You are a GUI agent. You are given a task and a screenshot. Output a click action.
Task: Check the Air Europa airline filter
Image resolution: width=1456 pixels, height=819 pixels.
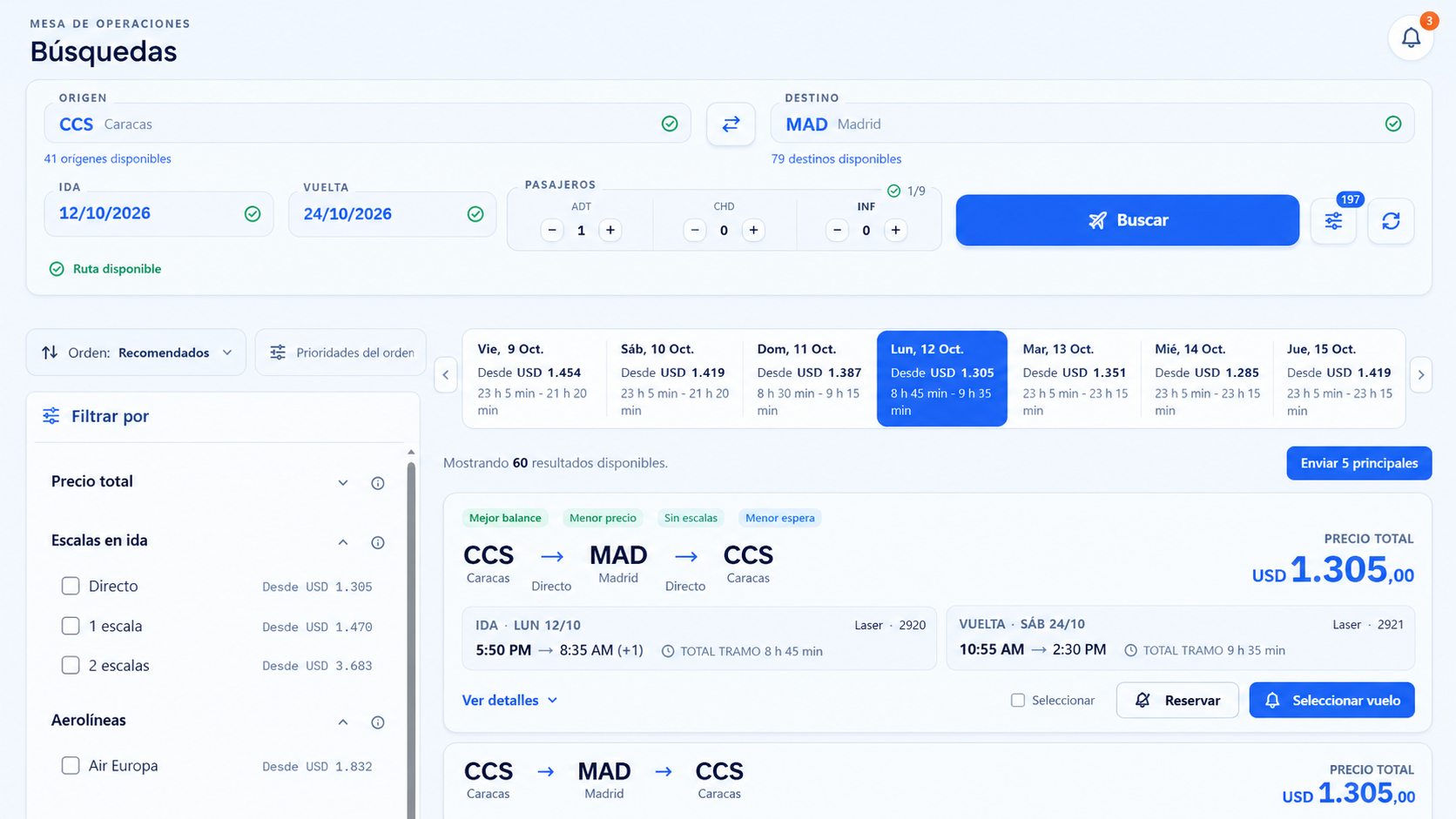click(71, 766)
